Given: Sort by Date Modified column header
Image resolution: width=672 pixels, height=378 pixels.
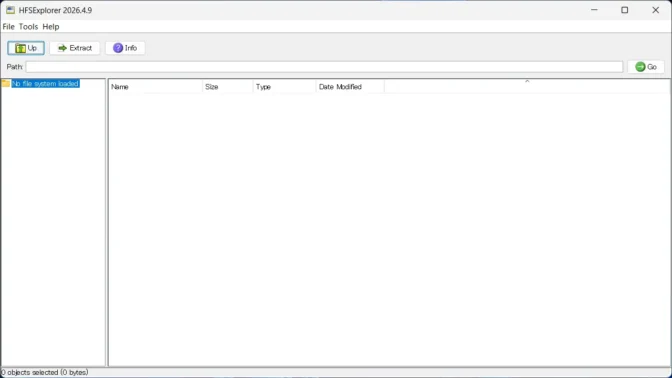Looking at the screenshot, I should [x=350, y=87].
